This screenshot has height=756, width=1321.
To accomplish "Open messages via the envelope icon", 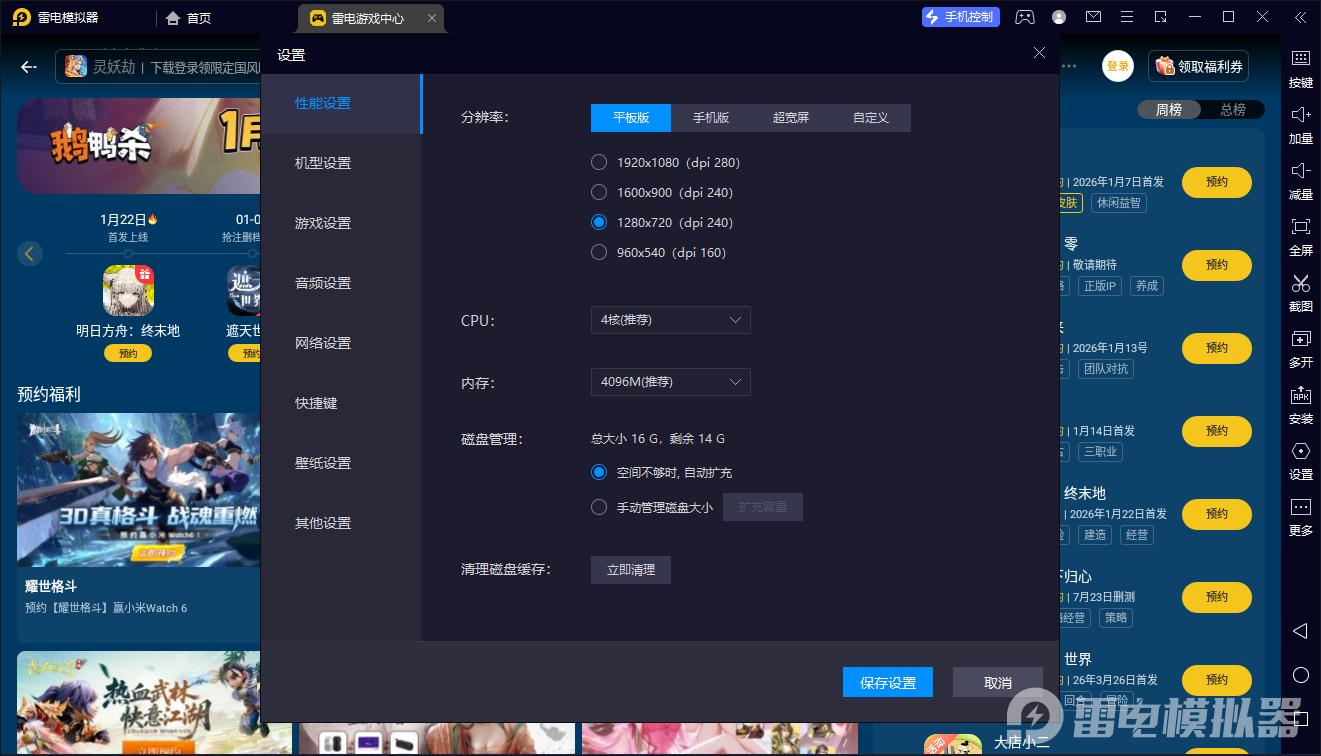I will (1092, 17).
